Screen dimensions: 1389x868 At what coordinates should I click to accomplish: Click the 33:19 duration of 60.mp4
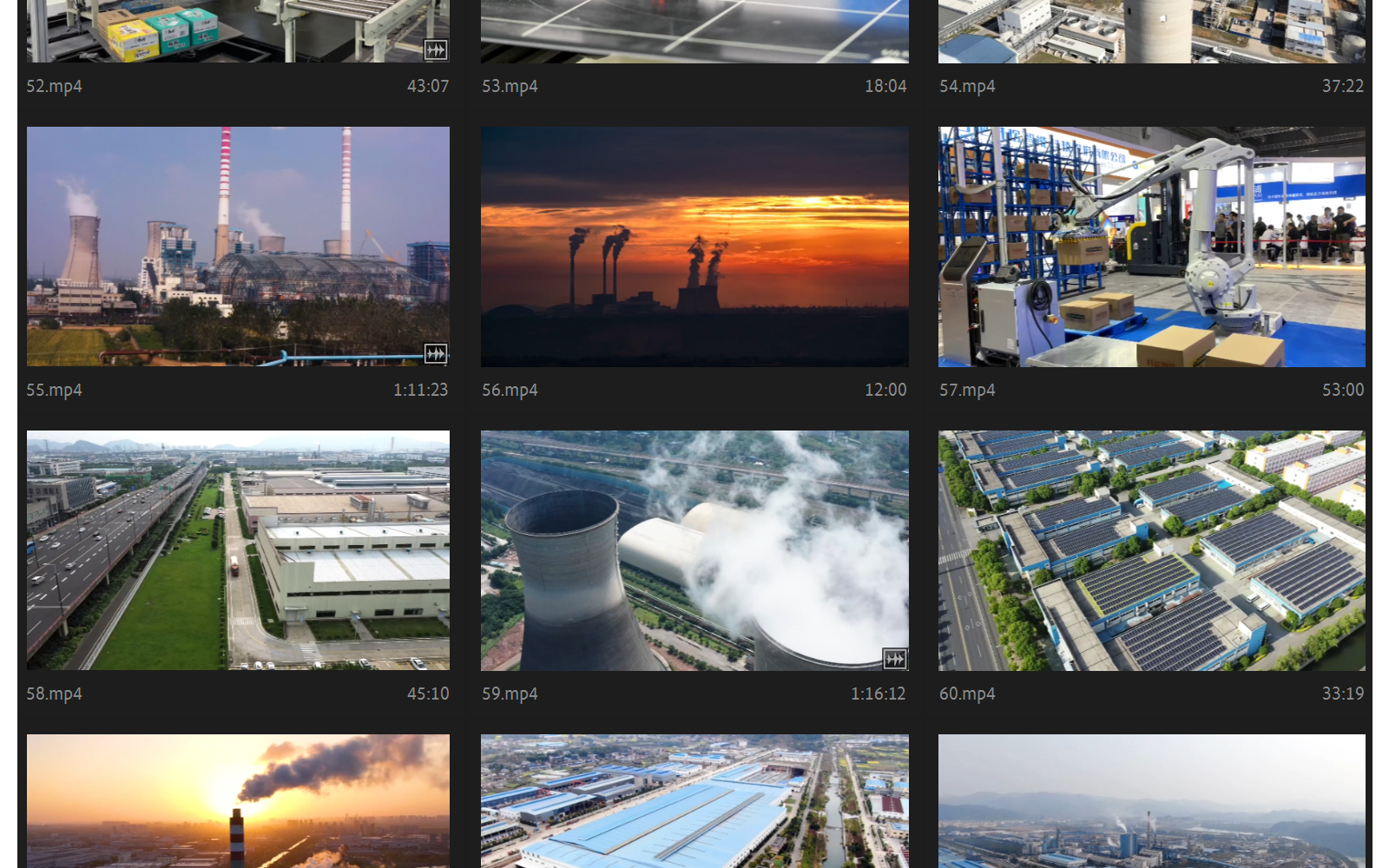[1343, 694]
